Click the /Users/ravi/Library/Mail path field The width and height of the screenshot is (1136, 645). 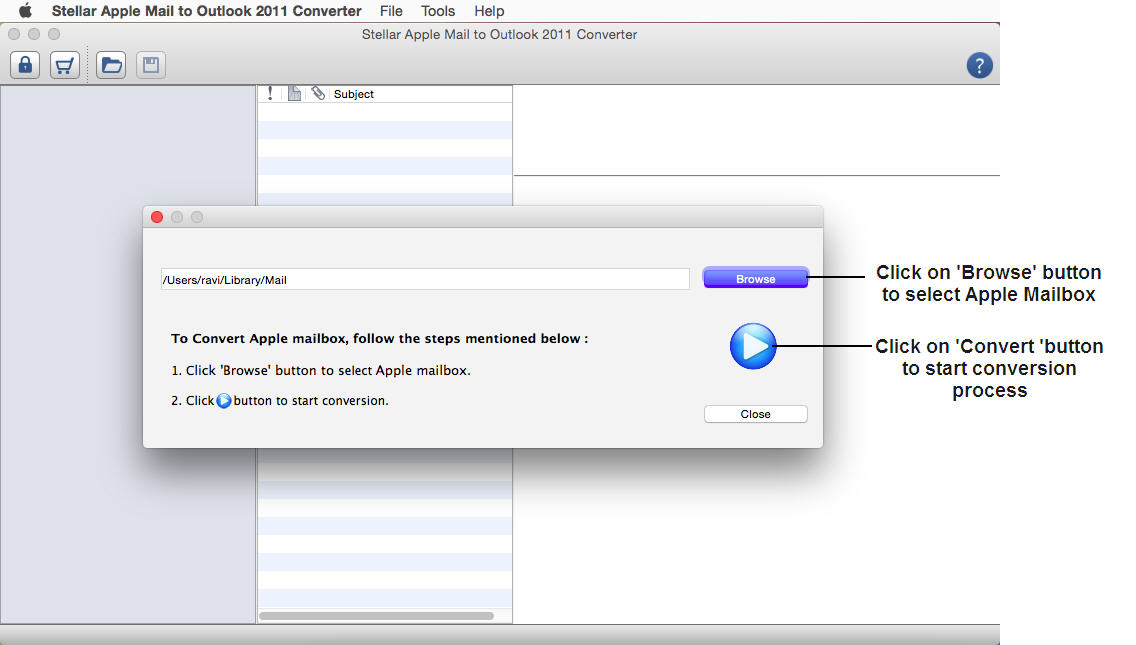click(425, 280)
